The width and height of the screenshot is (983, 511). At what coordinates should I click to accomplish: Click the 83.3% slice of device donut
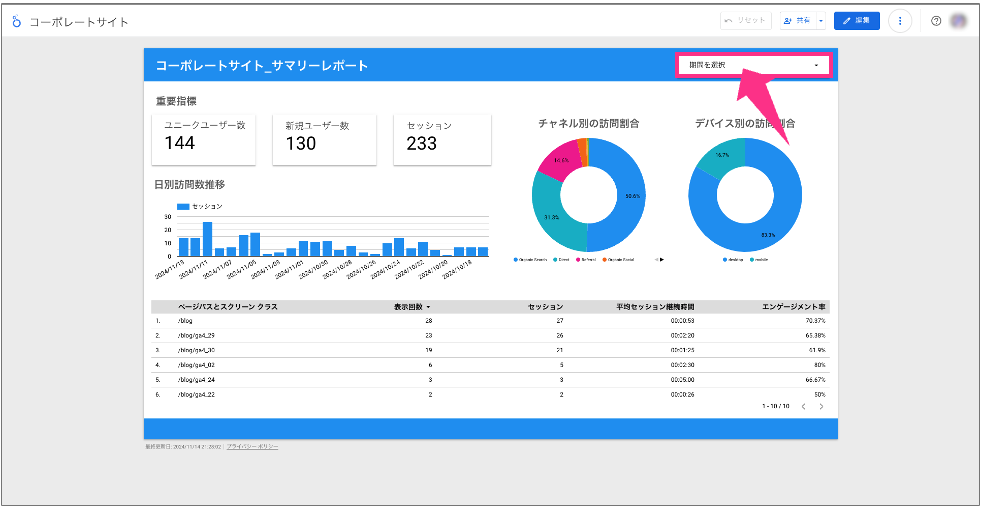coord(767,235)
